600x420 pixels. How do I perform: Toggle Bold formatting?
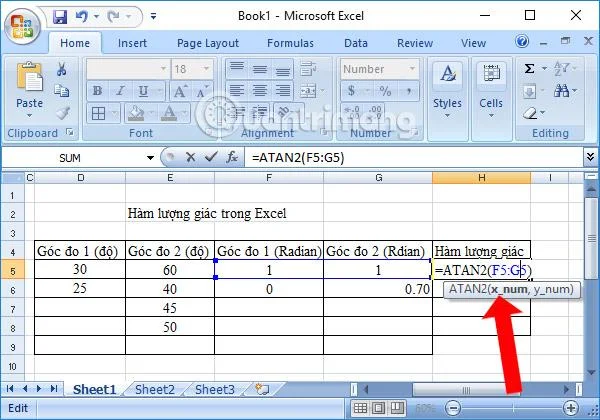98,91
